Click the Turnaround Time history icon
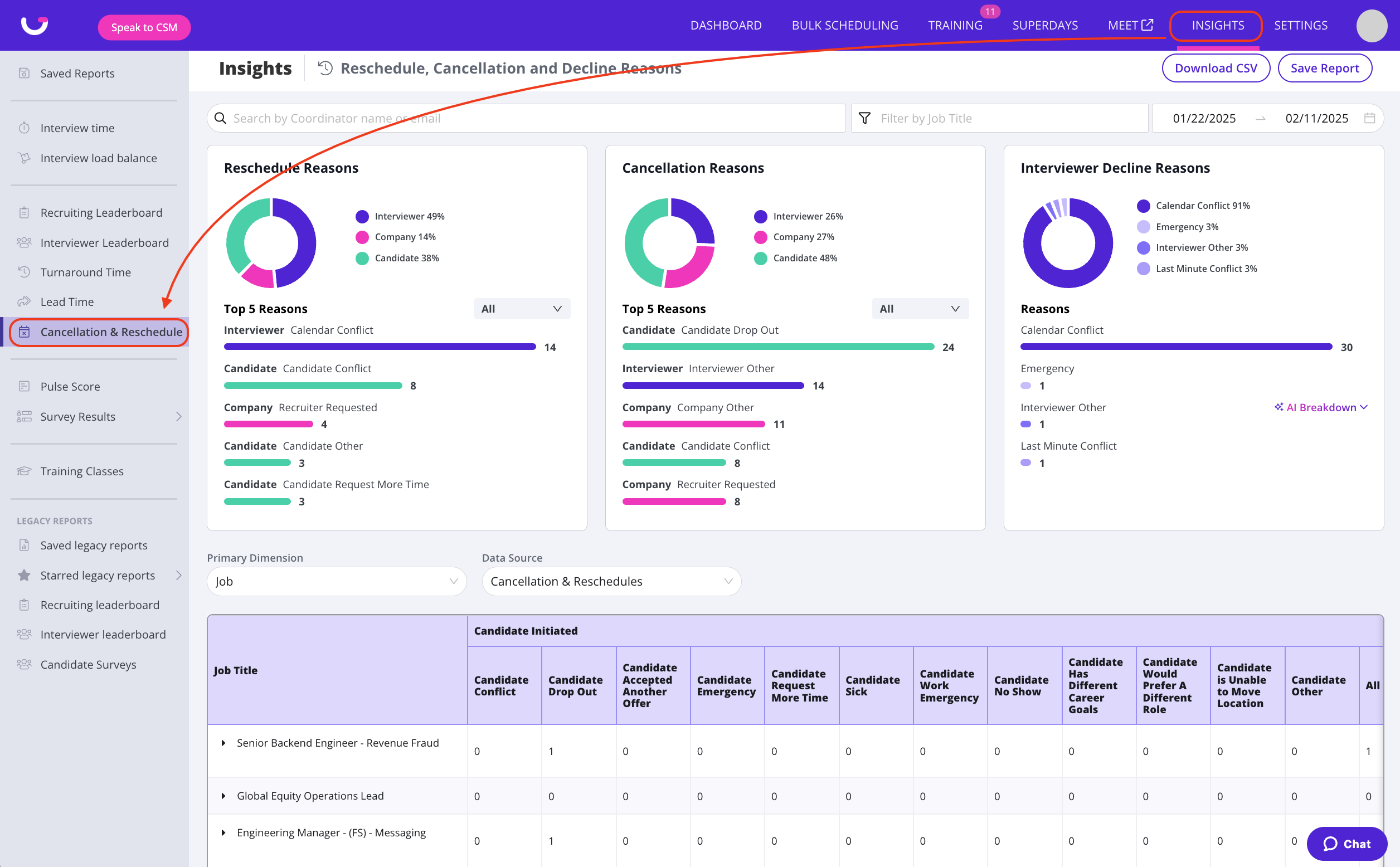The width and height of the screenshot is (1400, 867). [x=24, y=272]
